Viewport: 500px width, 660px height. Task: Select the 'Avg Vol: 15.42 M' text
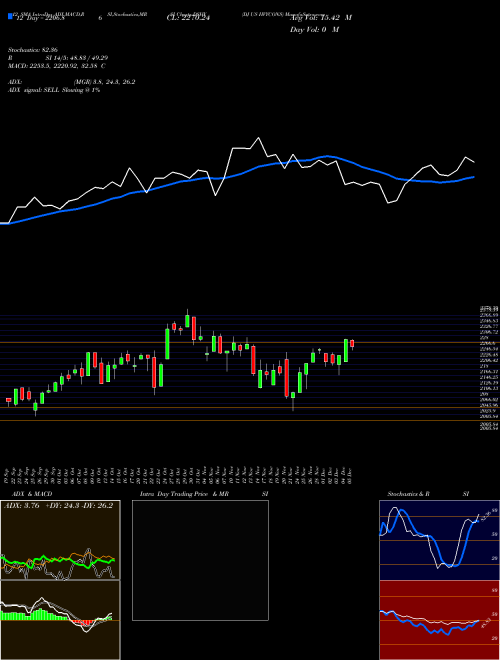[321, 18]
